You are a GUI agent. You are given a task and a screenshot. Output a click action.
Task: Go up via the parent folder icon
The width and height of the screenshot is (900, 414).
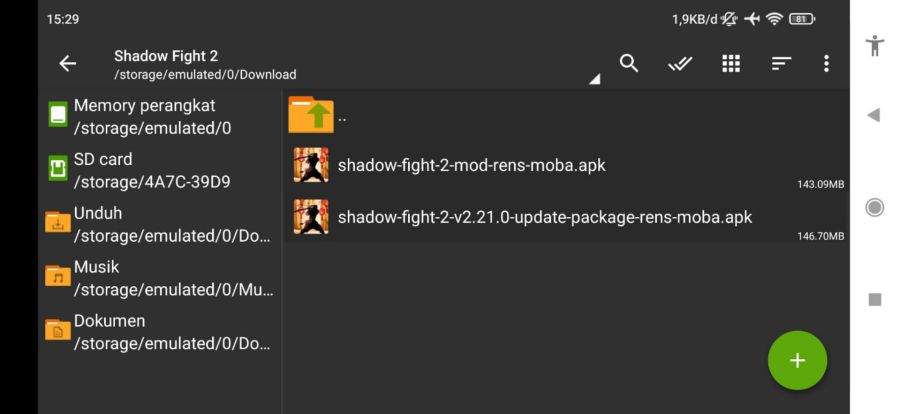311,115
